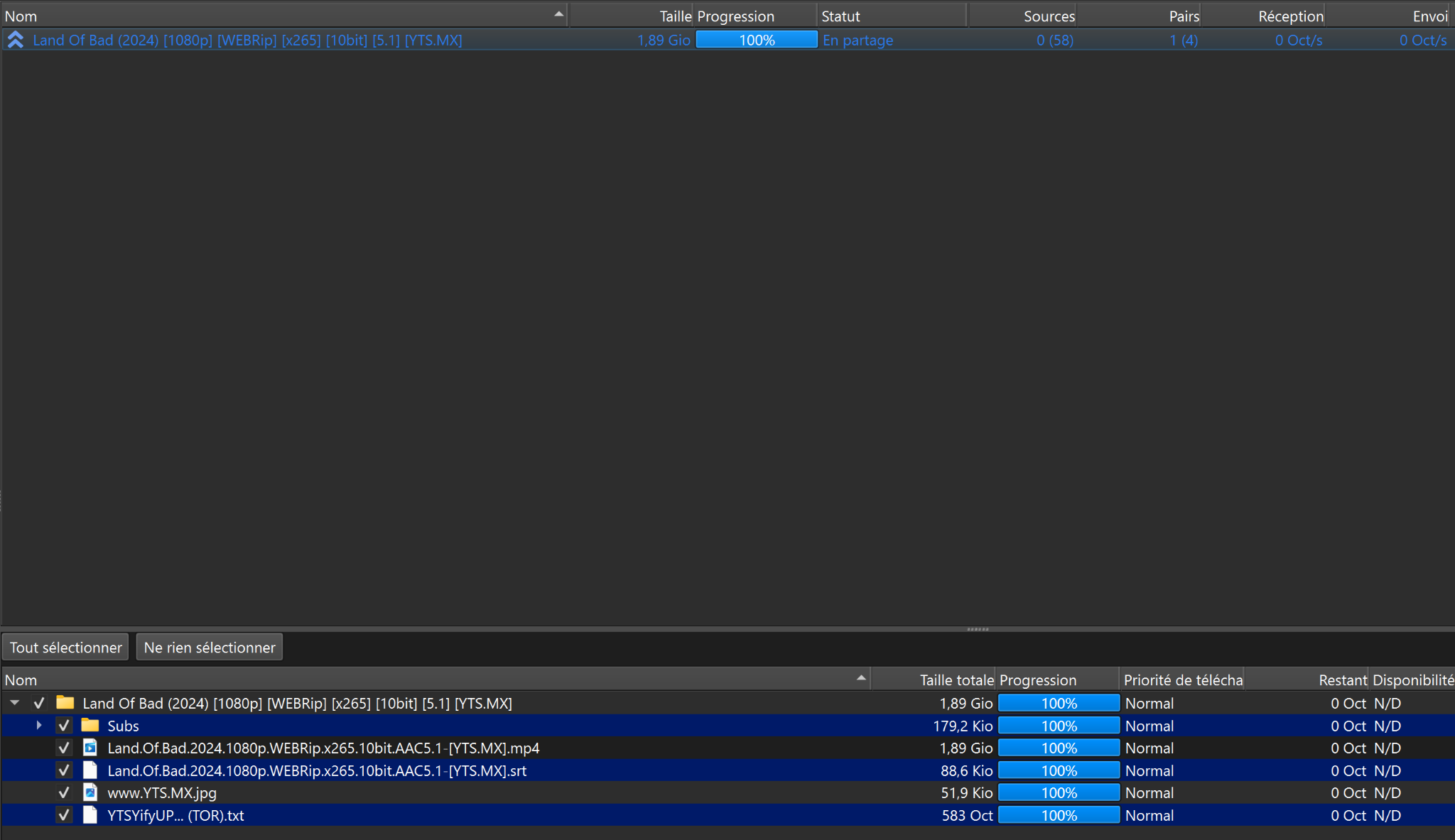The height and width of the screenshot is (840, 1455).
Task: Click the txt file progress bar
Action: [x=1059, y=815]
